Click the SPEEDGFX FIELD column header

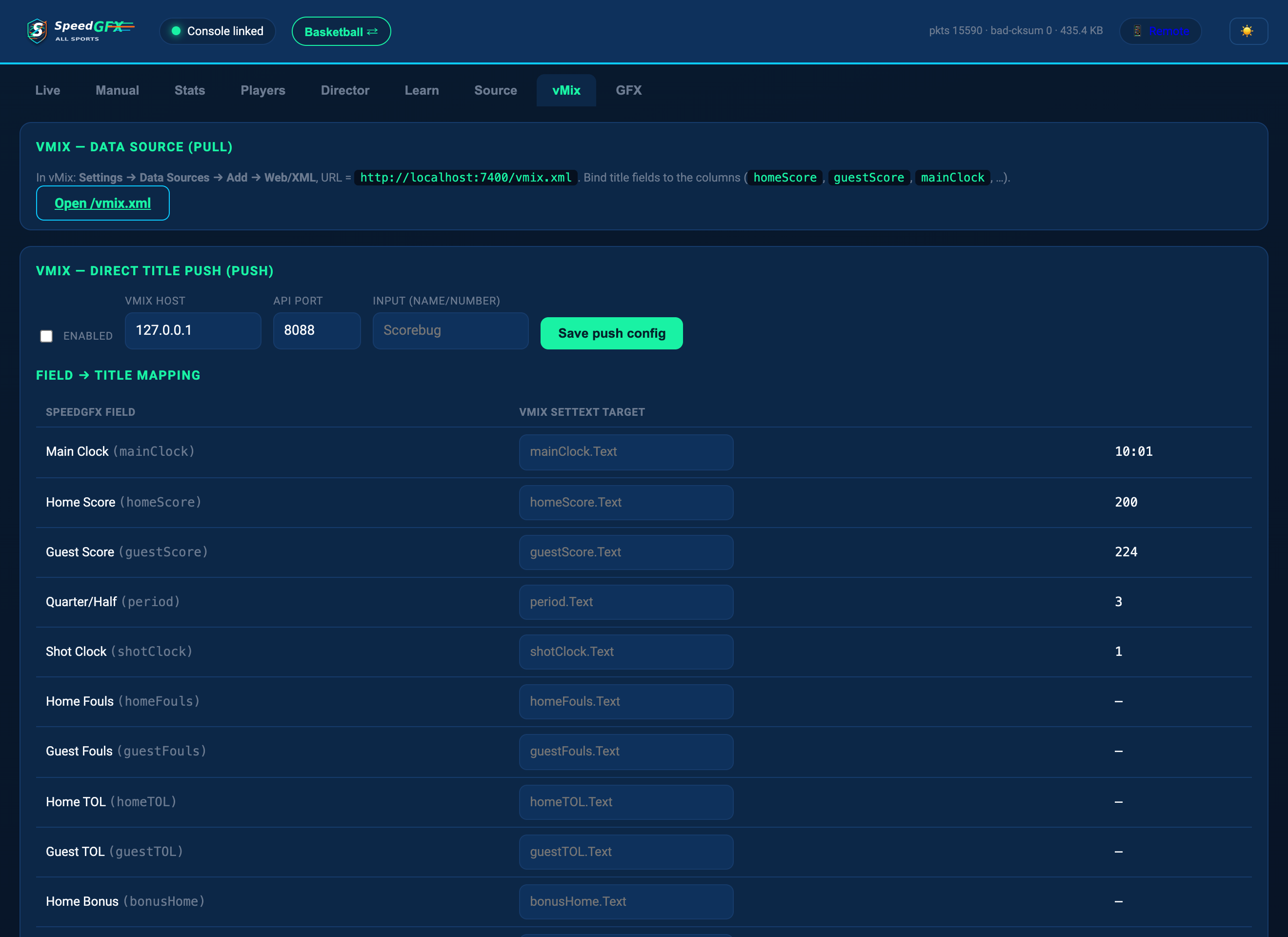pos(90,412)
